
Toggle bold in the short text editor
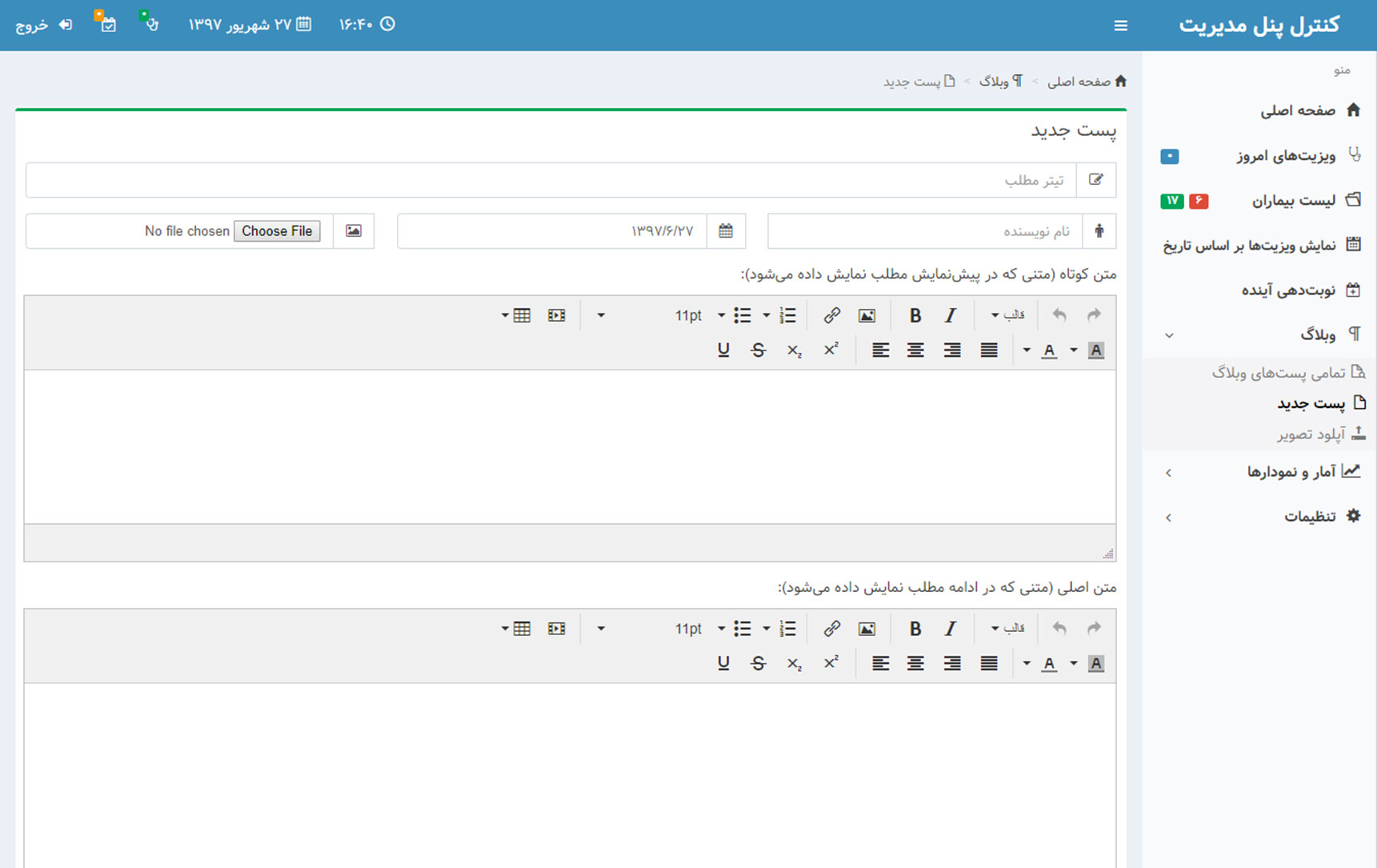pyautogui.click(x=915, y=315)
